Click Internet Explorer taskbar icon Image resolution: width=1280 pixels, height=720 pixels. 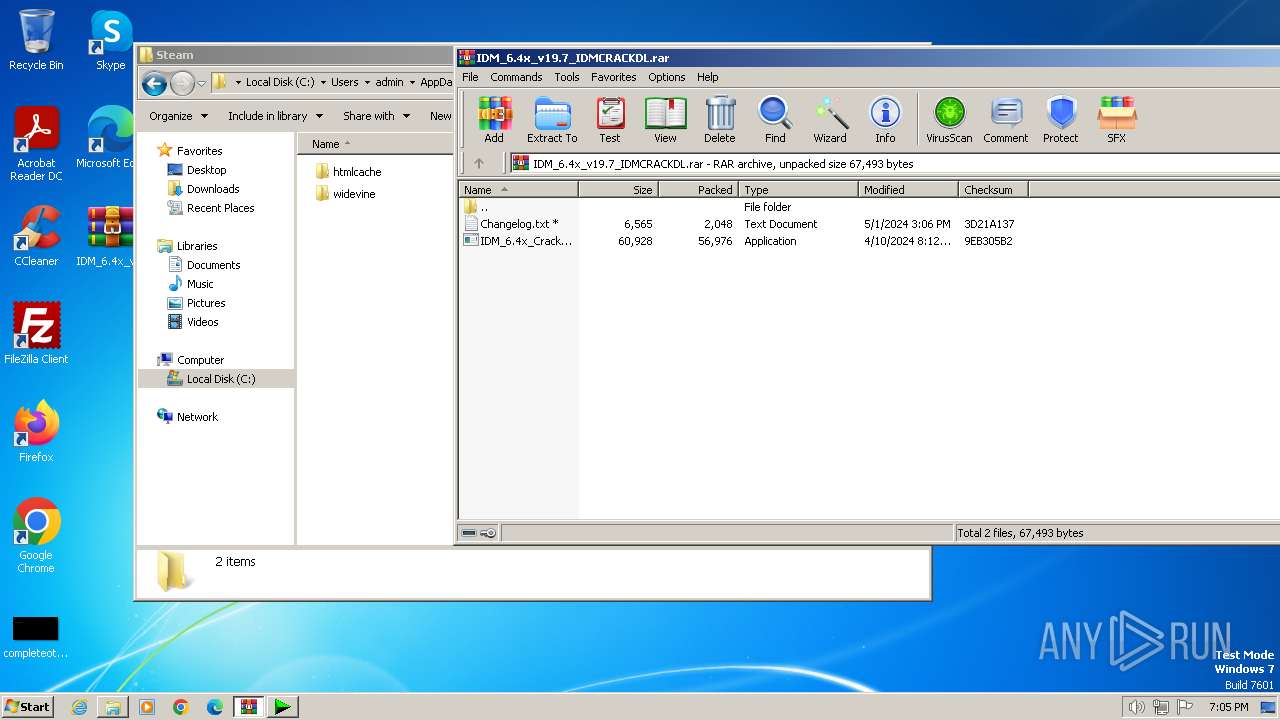pos(79,707)
